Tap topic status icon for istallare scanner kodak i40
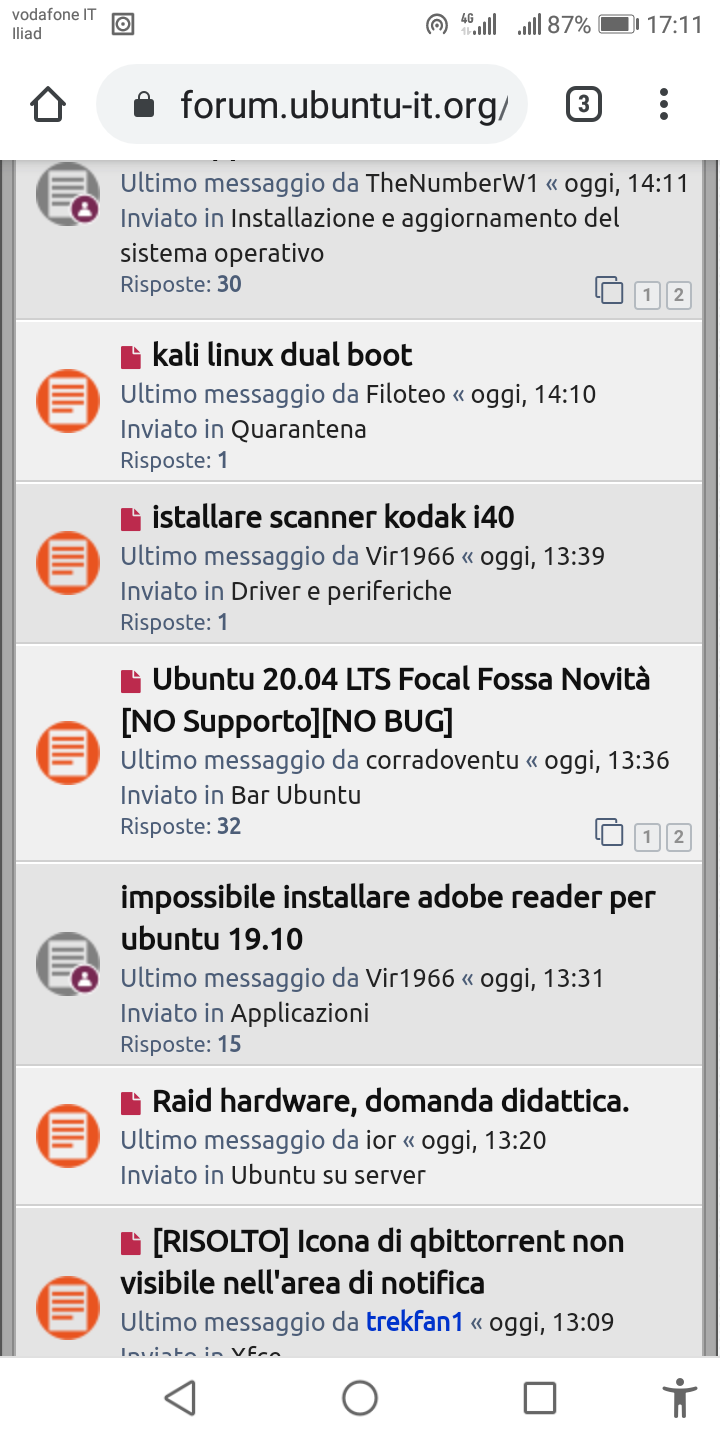 coord(68,563)
